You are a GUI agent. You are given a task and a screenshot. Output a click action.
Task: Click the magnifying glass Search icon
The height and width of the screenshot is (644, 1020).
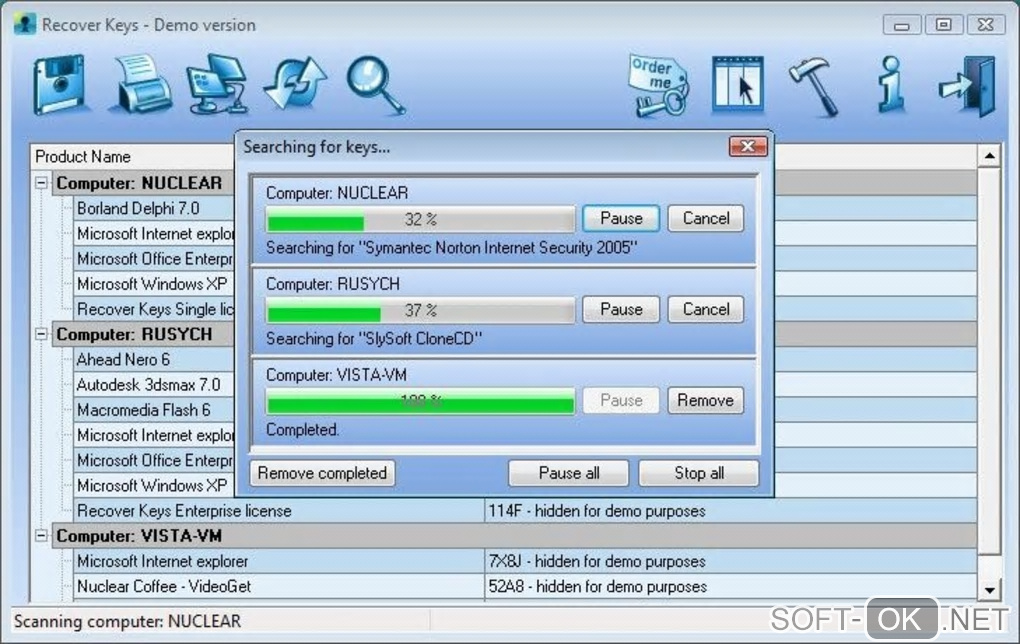tap(376, 86)
